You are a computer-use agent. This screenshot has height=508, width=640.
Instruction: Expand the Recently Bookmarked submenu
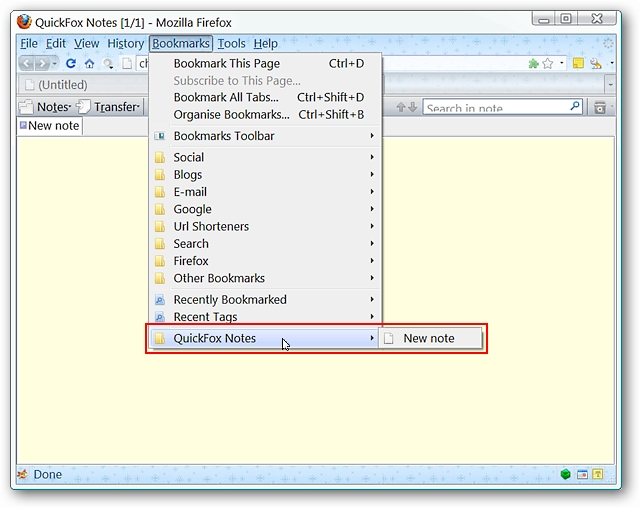tap(265, 300)
